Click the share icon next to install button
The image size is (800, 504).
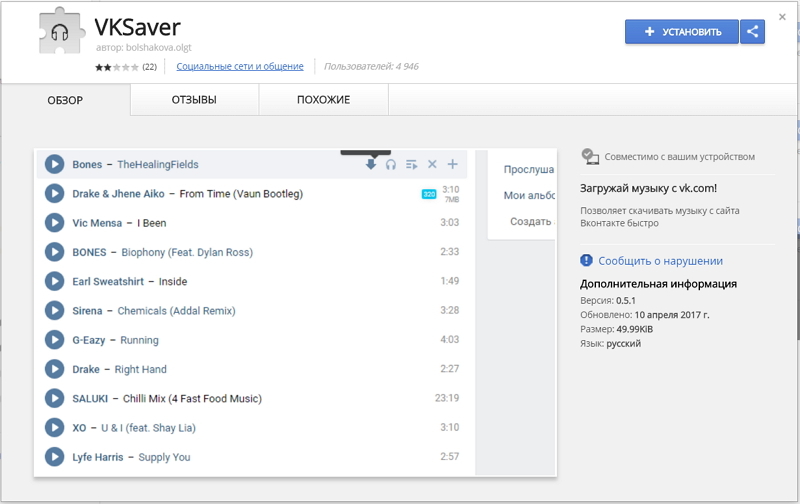[753, 32]
